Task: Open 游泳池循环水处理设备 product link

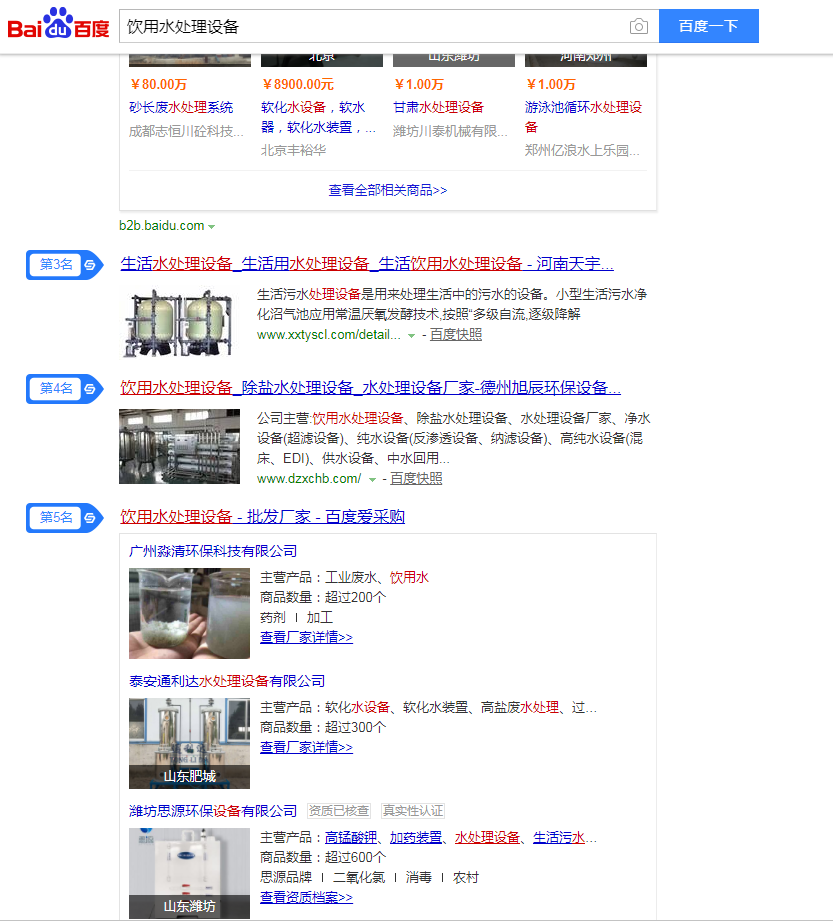Action: point(583,117)
